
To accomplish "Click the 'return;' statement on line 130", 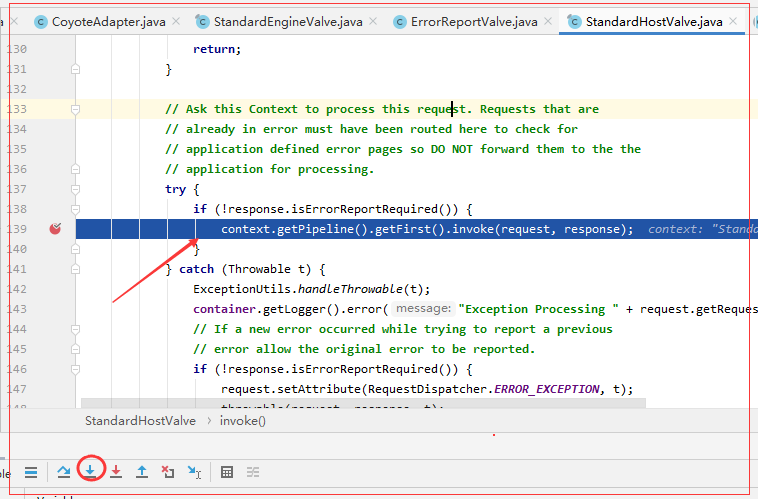I will click(217, 49).
